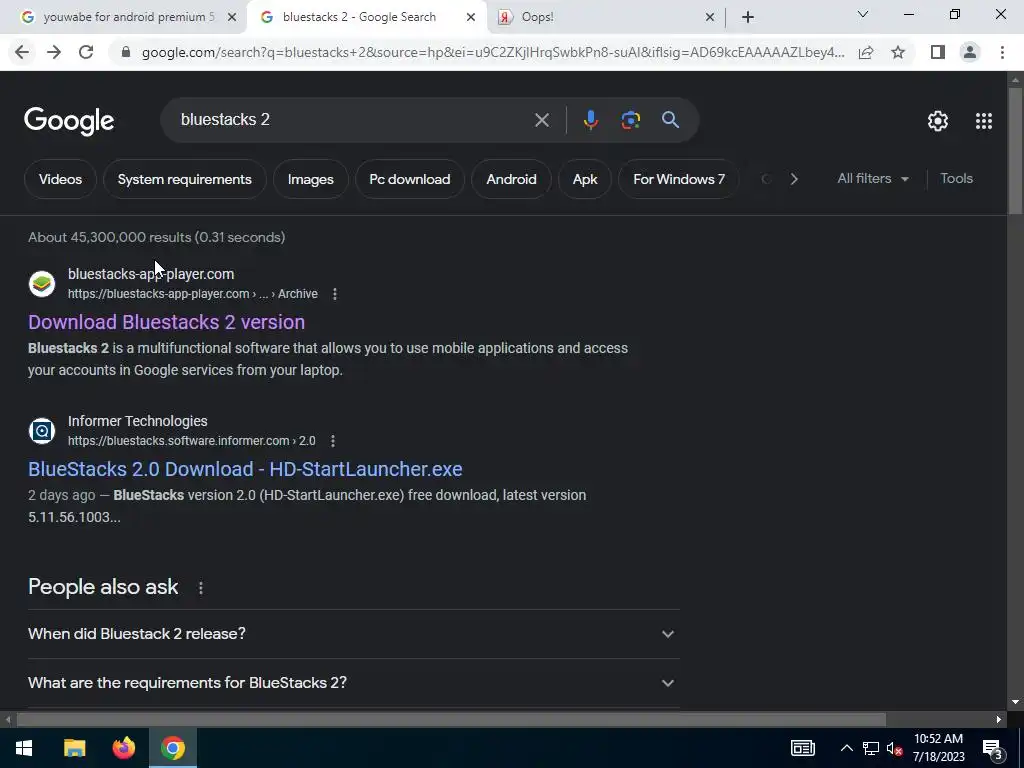Open the News and interests taskbar icon
Image resolution: width=1024 pixels, height=768 pixels.
(x=803, y=748)
